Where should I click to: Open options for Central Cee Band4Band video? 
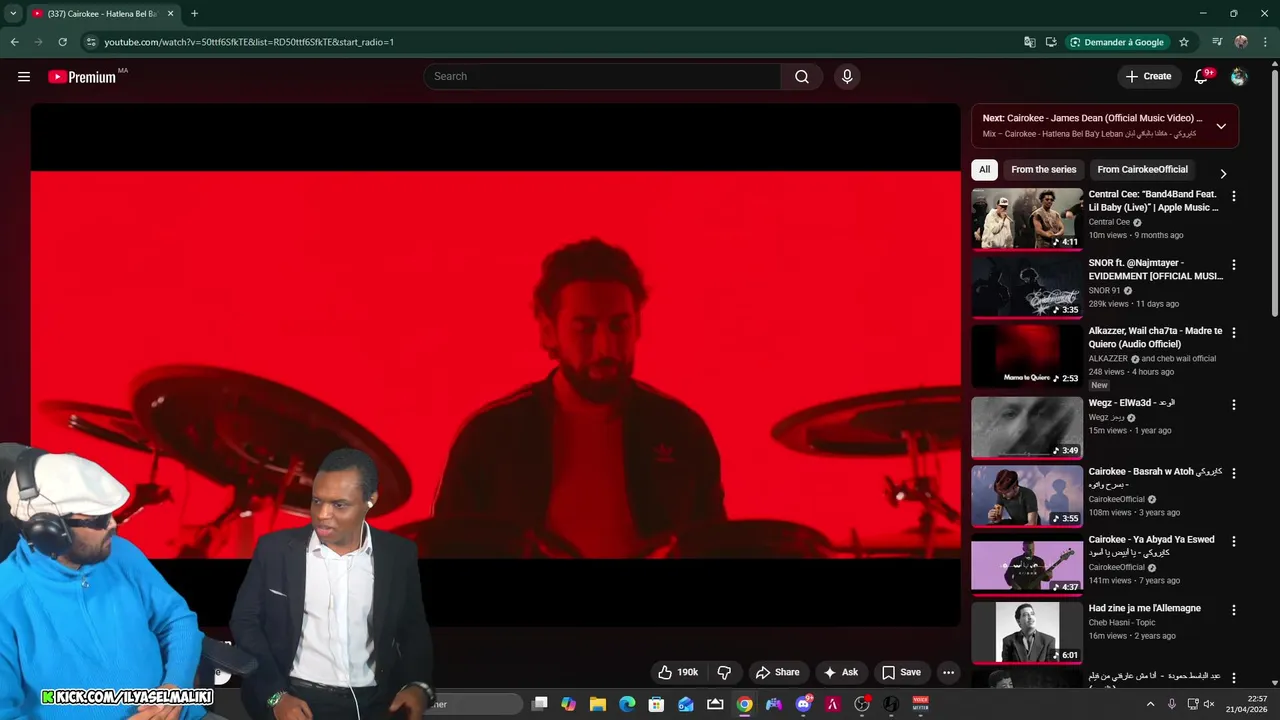[1233, 197]
